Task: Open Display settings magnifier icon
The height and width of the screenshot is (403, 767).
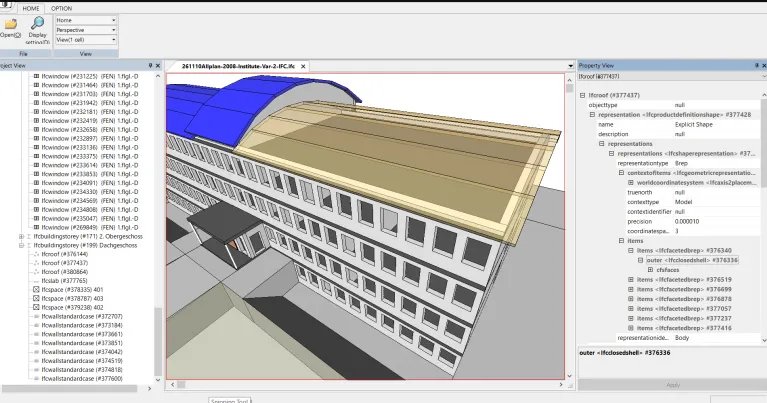Action: click(x=38, y=23)
